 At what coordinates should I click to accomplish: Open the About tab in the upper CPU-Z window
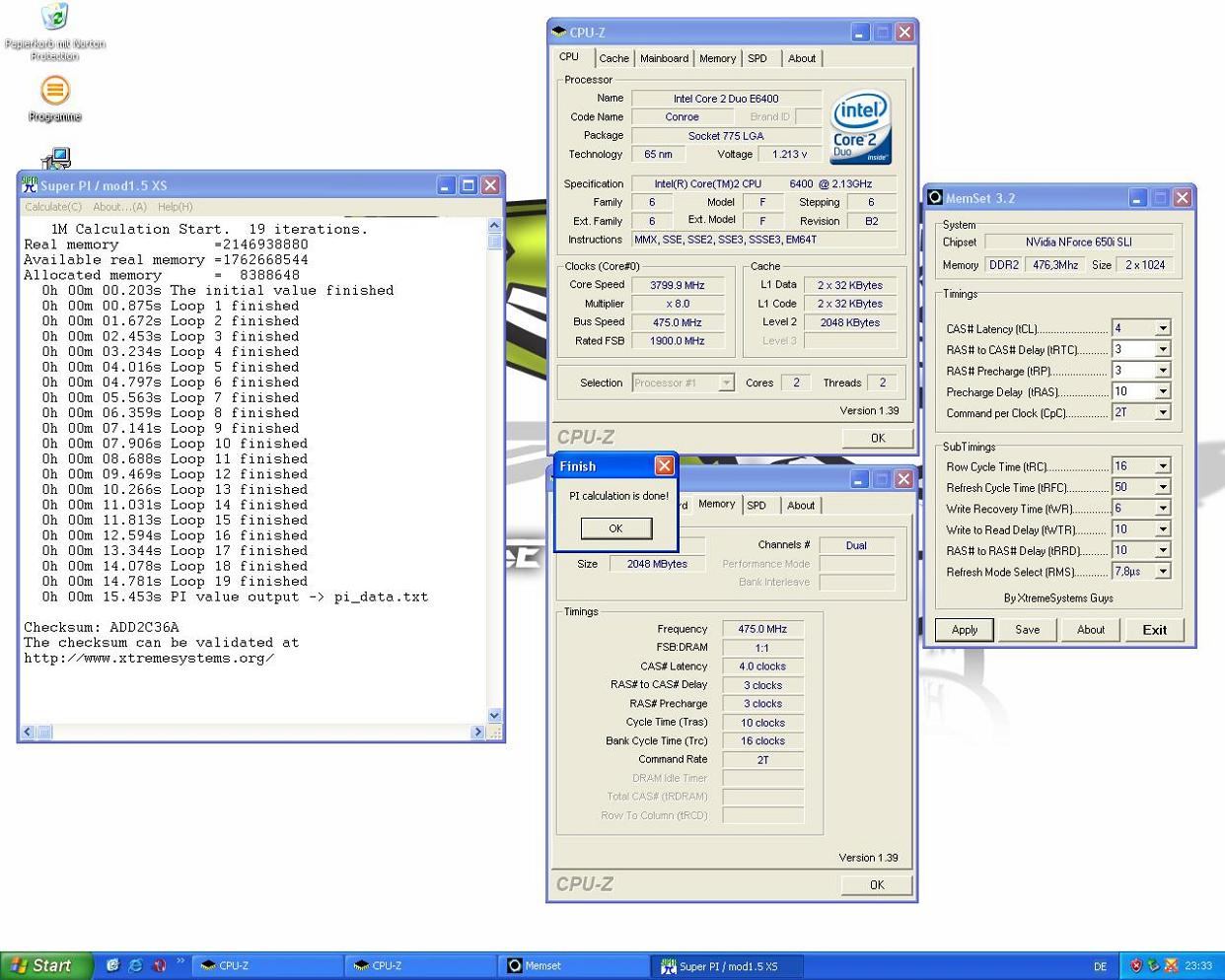pyautogui.click(x=802, y=59)
